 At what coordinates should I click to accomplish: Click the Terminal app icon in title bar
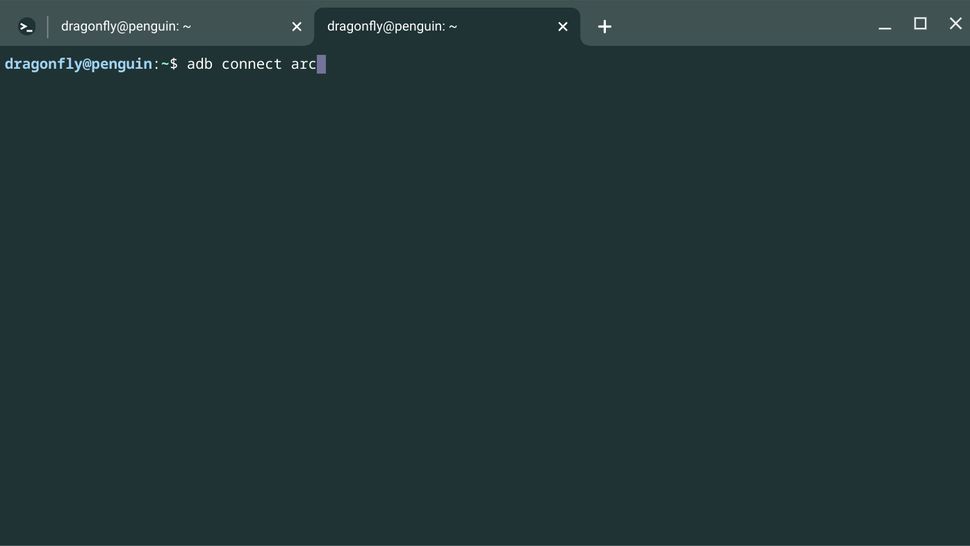click(x=27, y=27)
